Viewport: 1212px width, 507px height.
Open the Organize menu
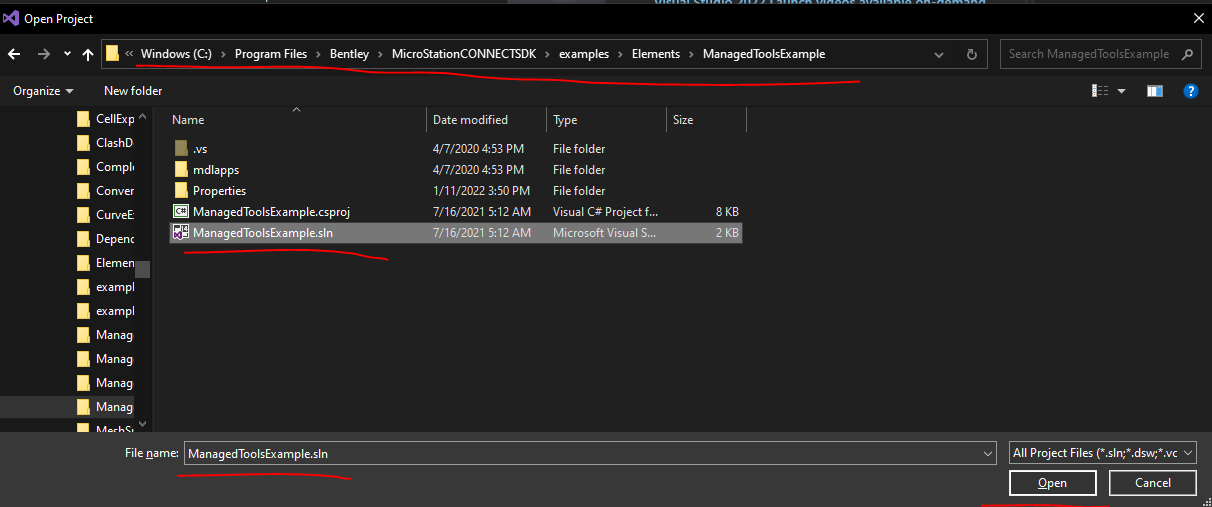(43, 91)
